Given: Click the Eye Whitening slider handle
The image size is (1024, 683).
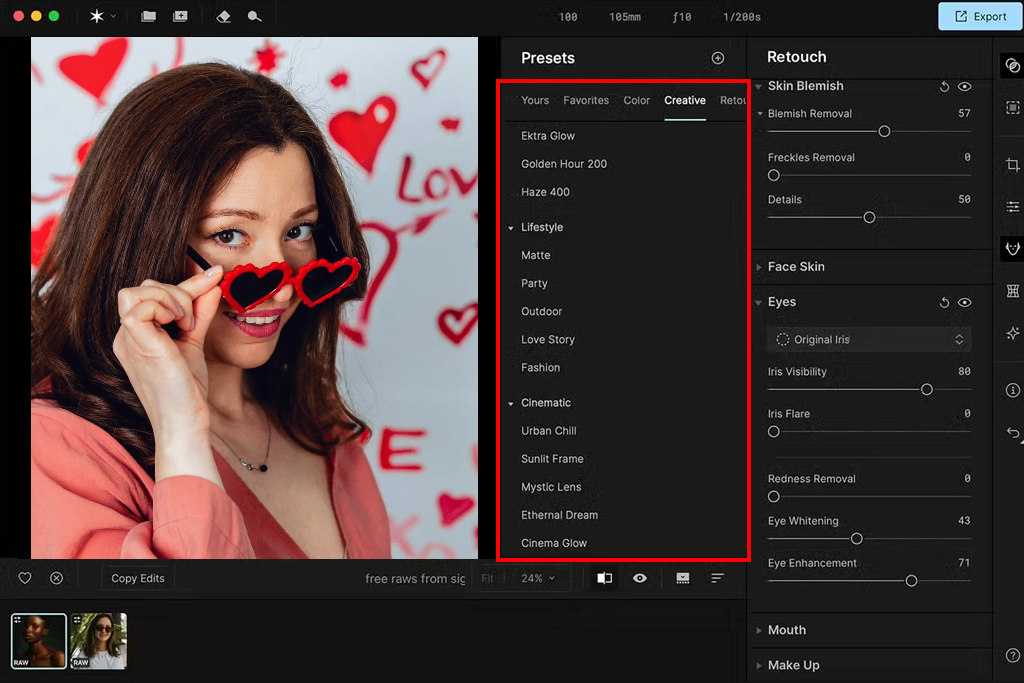Looking at the screenshot, I should pyautogui.click(x=857, y=539).
